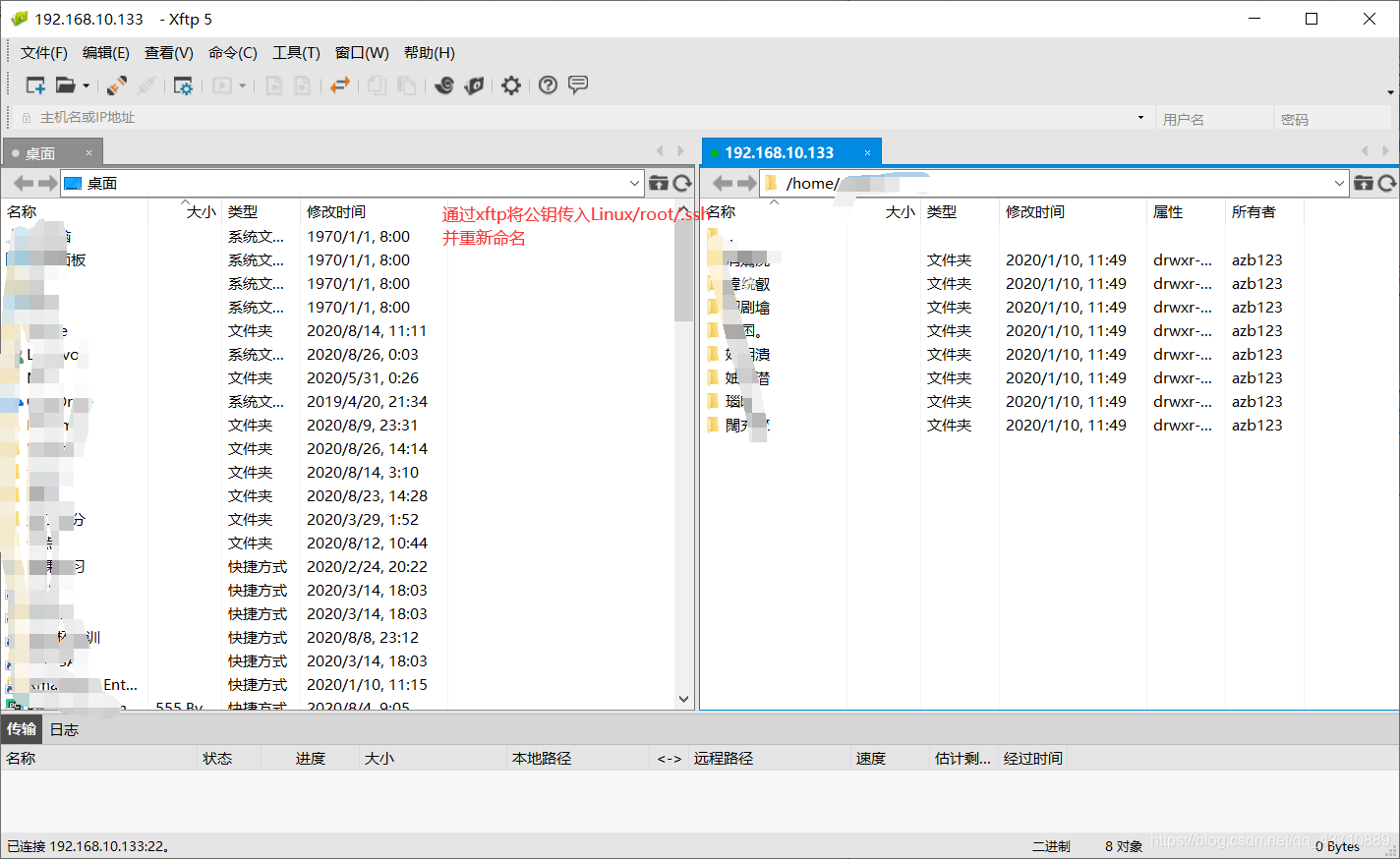Image resolution: width=1400 pixels, height=859 pixels.
Task: Open the 文件(F) menu
Action: coord(44,53)
